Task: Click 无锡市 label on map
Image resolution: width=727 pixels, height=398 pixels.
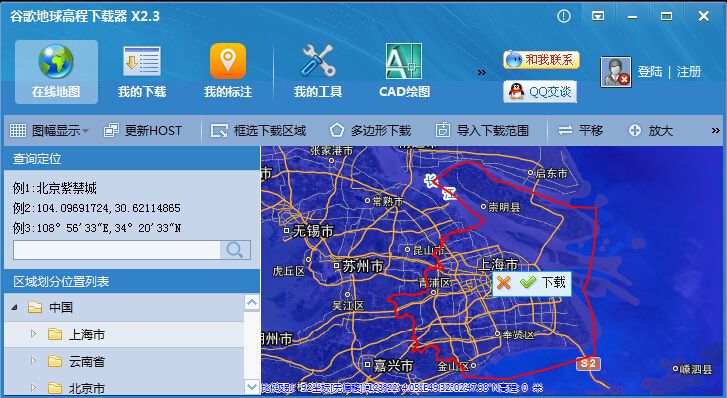Action: (313, 231)
